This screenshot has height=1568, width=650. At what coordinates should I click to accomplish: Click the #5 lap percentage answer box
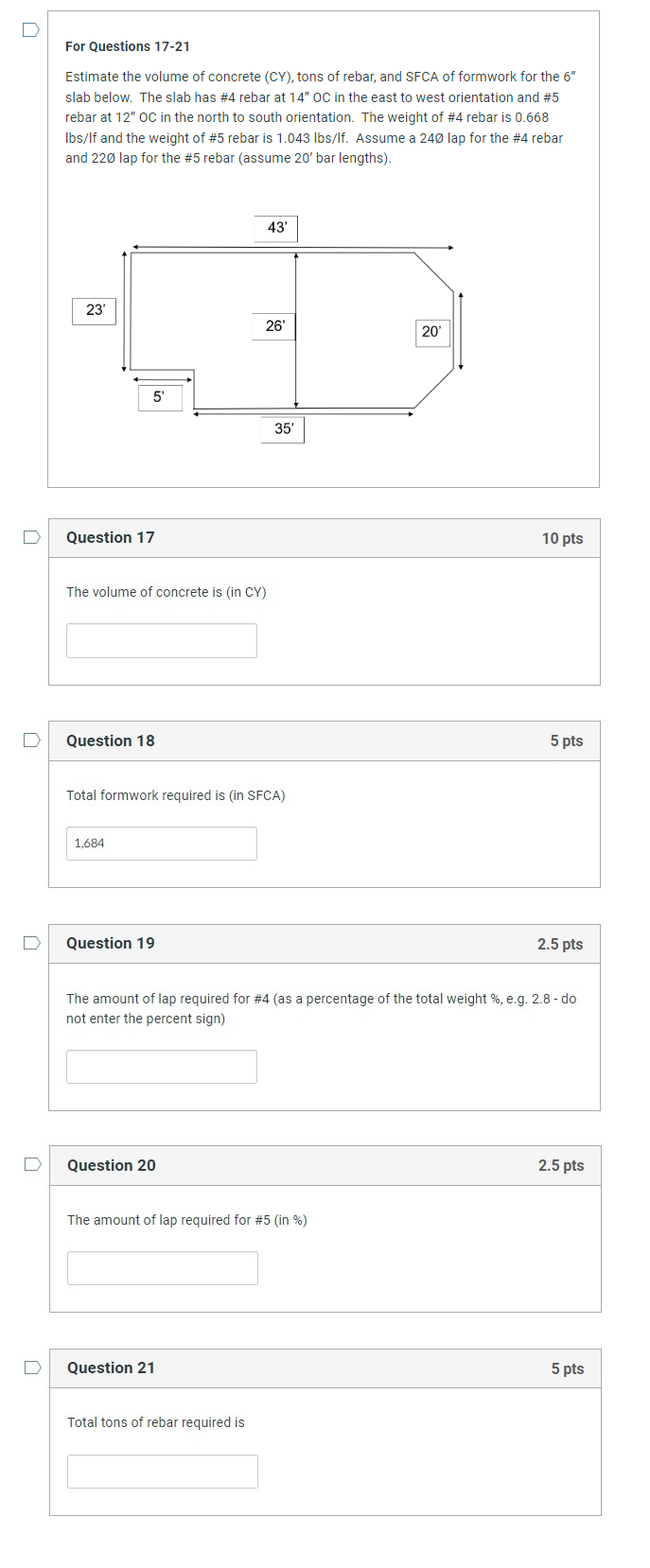[162, 1267]
